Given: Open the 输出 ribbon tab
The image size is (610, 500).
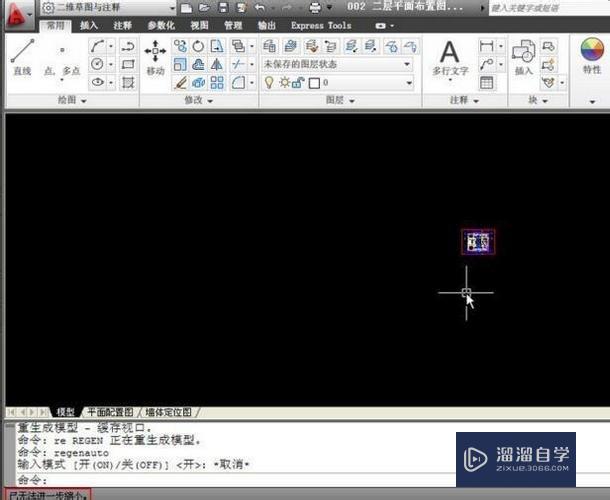Looking at the screenshot, I should click(267, 26).
